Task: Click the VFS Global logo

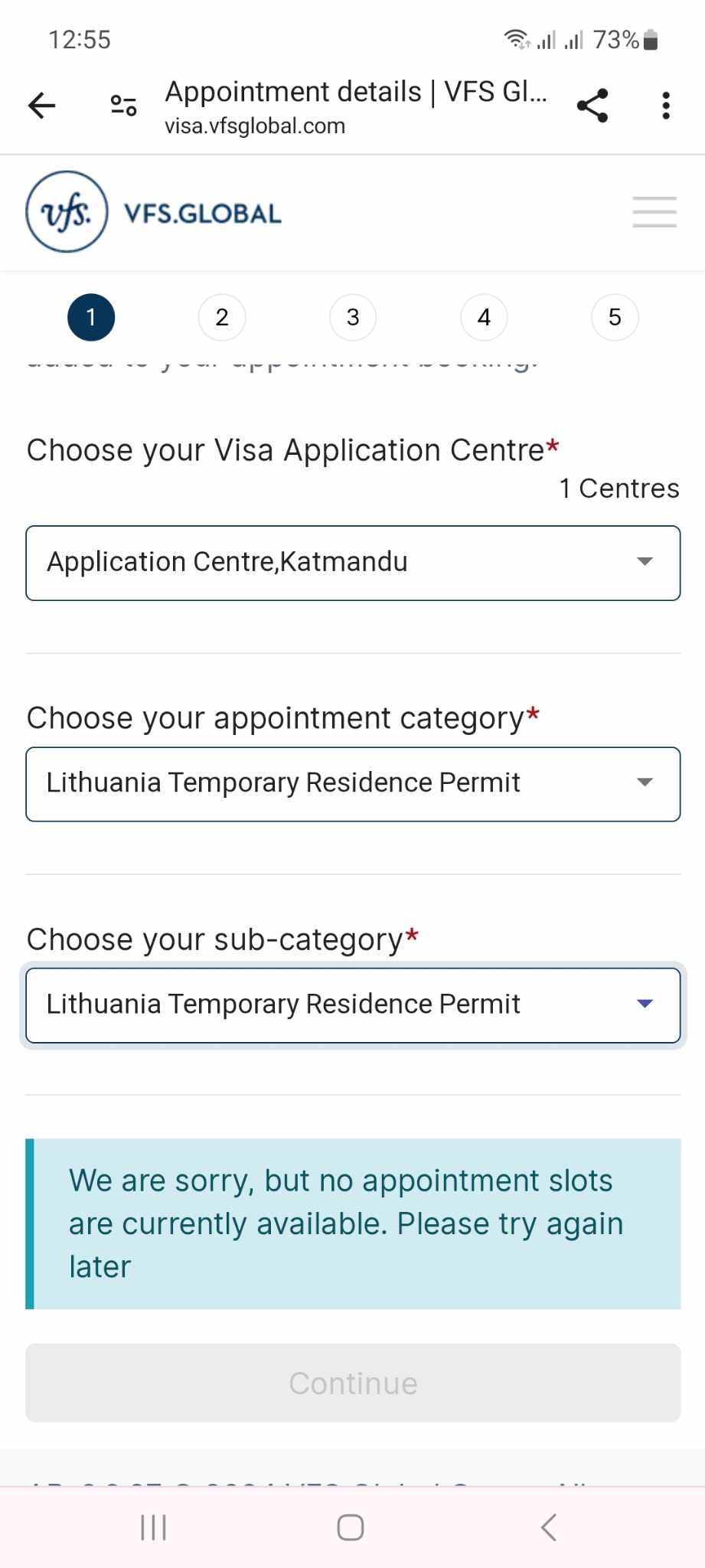Action: (x=154, y=212)
